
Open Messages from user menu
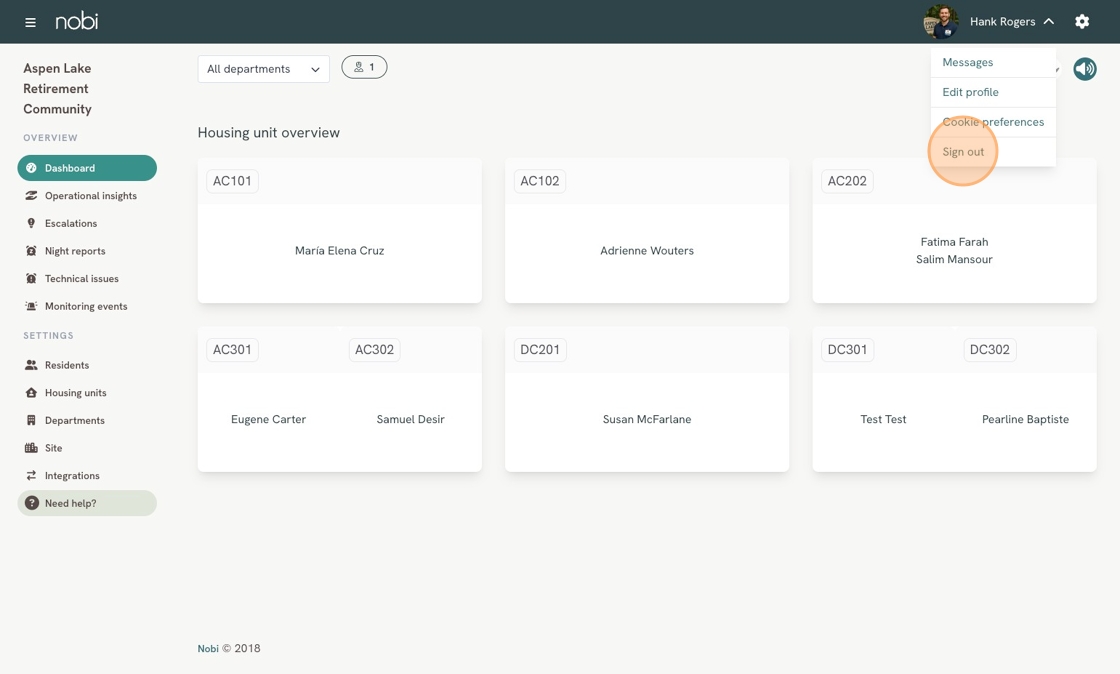967,62
